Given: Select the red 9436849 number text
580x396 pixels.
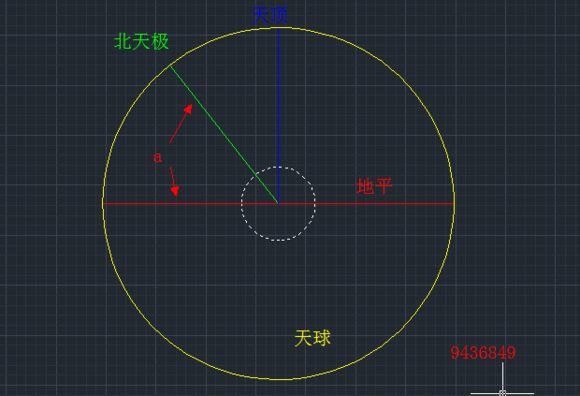Looking at the screenshot, I should [483, 353].
